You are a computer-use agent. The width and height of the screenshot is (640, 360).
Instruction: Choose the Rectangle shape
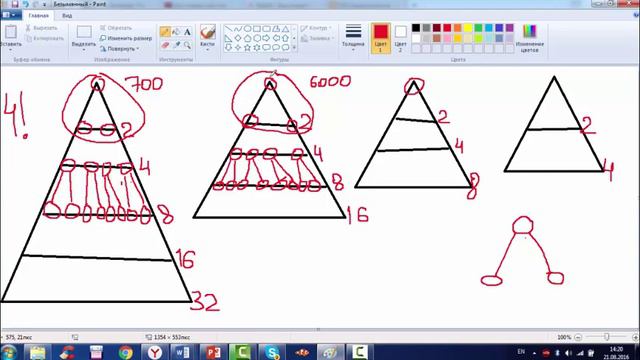point(257,29)
